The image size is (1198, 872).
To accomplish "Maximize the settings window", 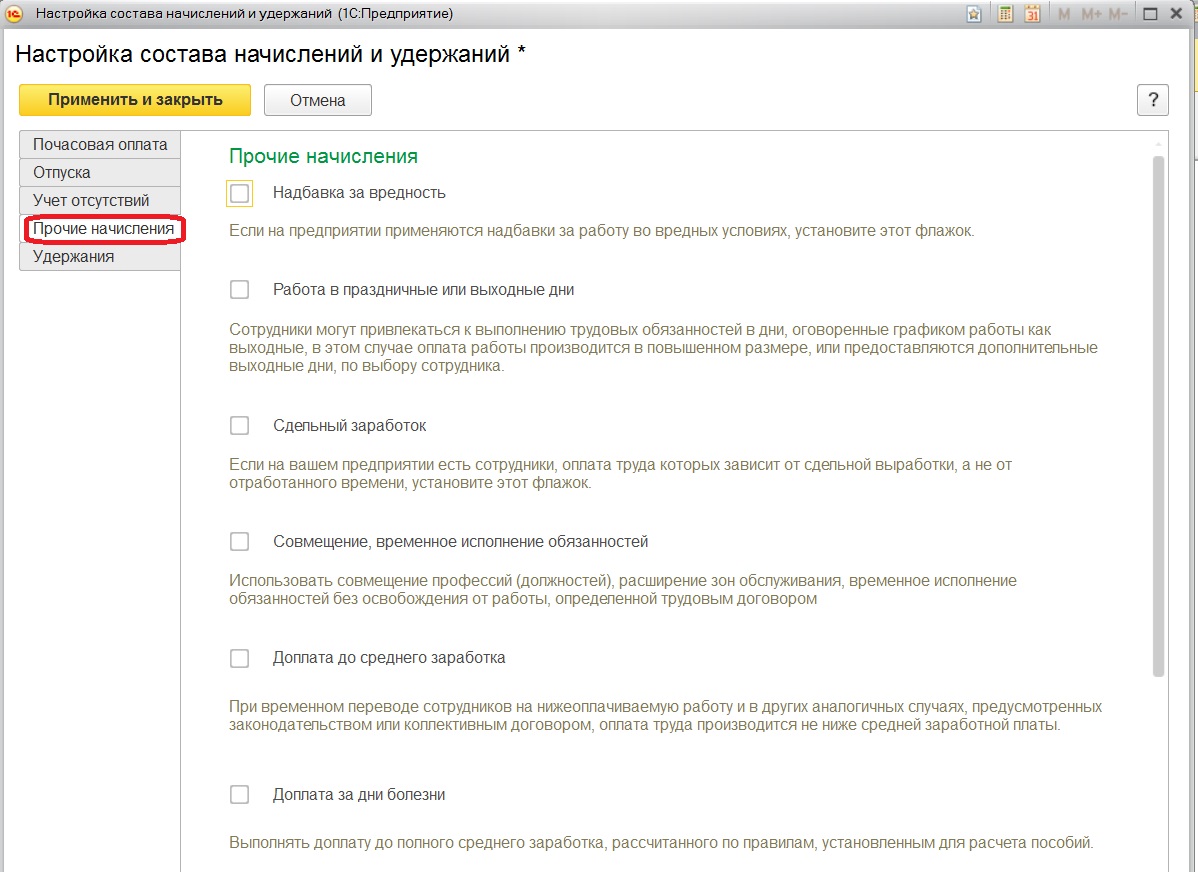I will coord(1150,14).
